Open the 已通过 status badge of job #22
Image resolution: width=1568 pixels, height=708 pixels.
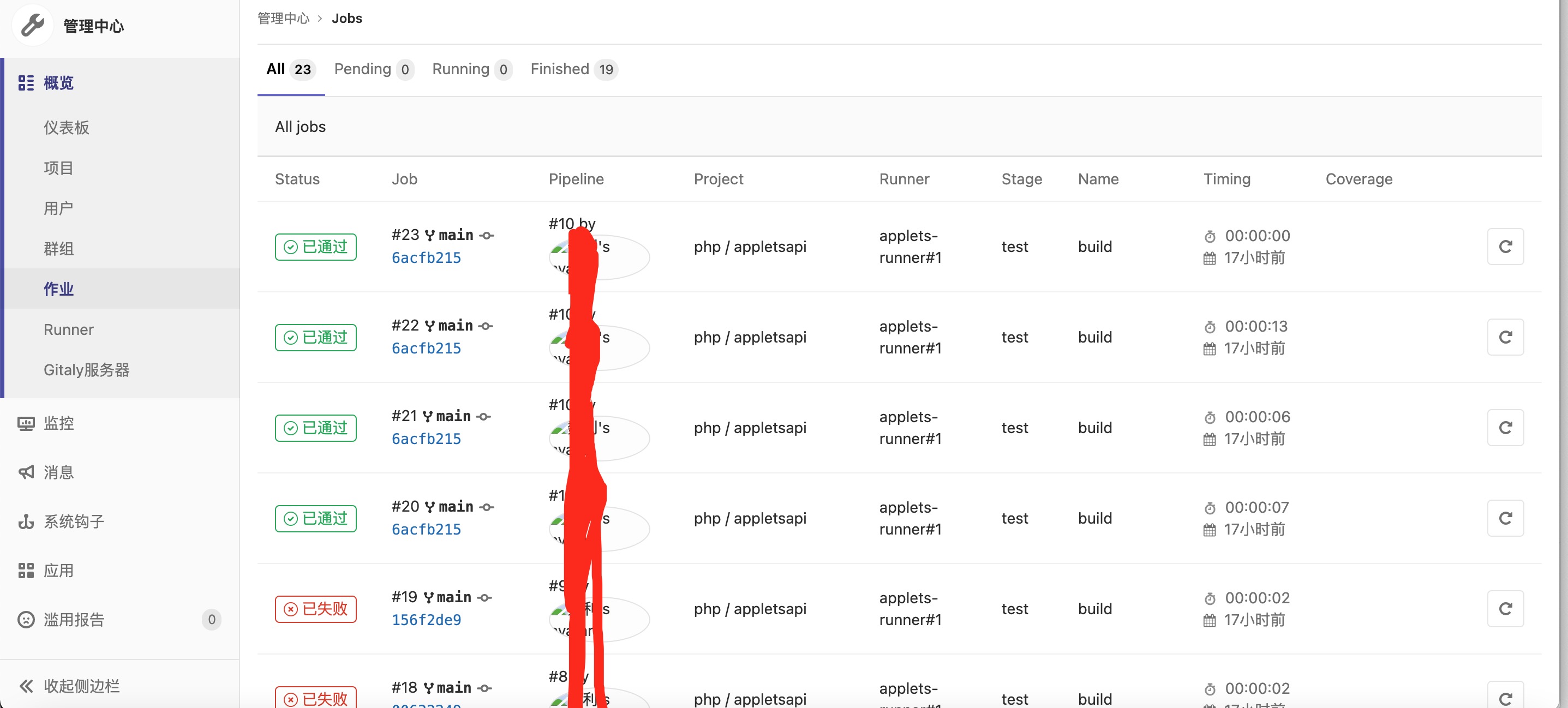315,337
